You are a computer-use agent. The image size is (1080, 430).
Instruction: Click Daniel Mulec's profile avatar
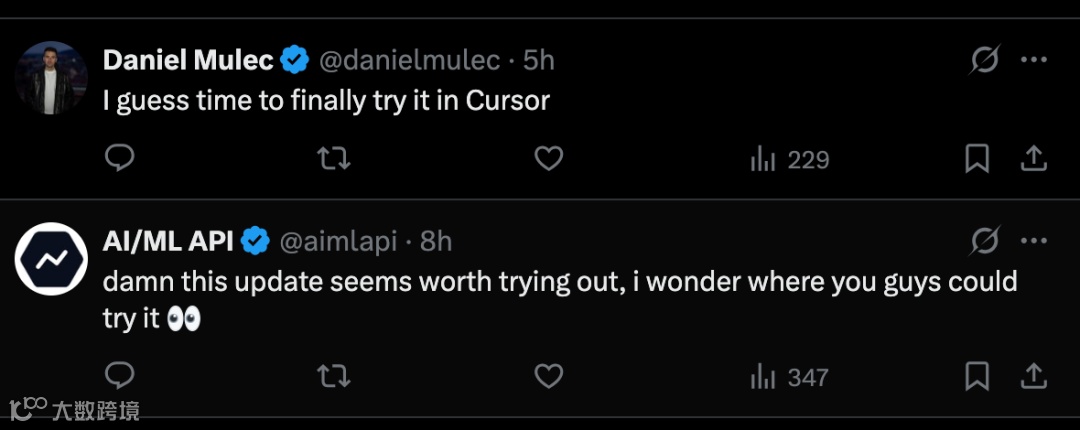tap(51, 77)
